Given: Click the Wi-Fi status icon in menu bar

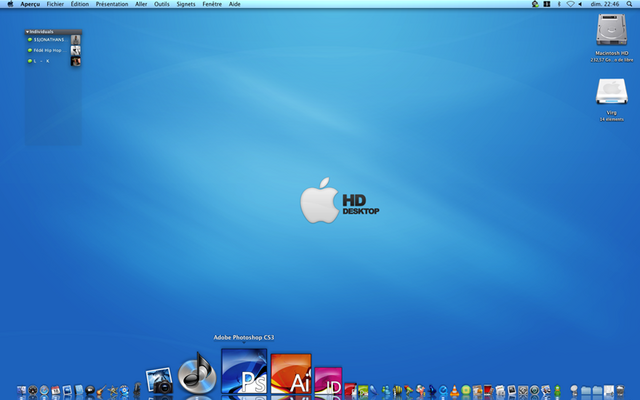Looking at the screenshot, I should pyautogui.click(x=571, y=4).
